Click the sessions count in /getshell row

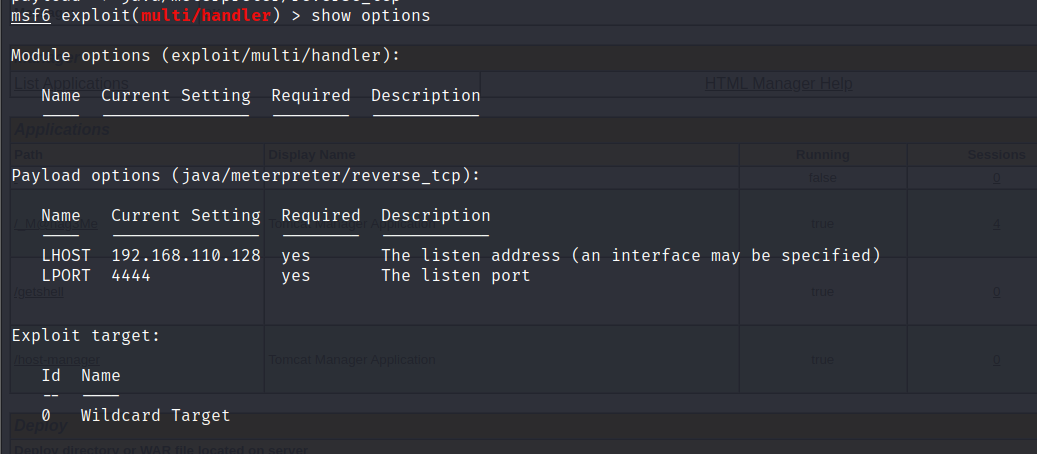click(x=996, y=292)
